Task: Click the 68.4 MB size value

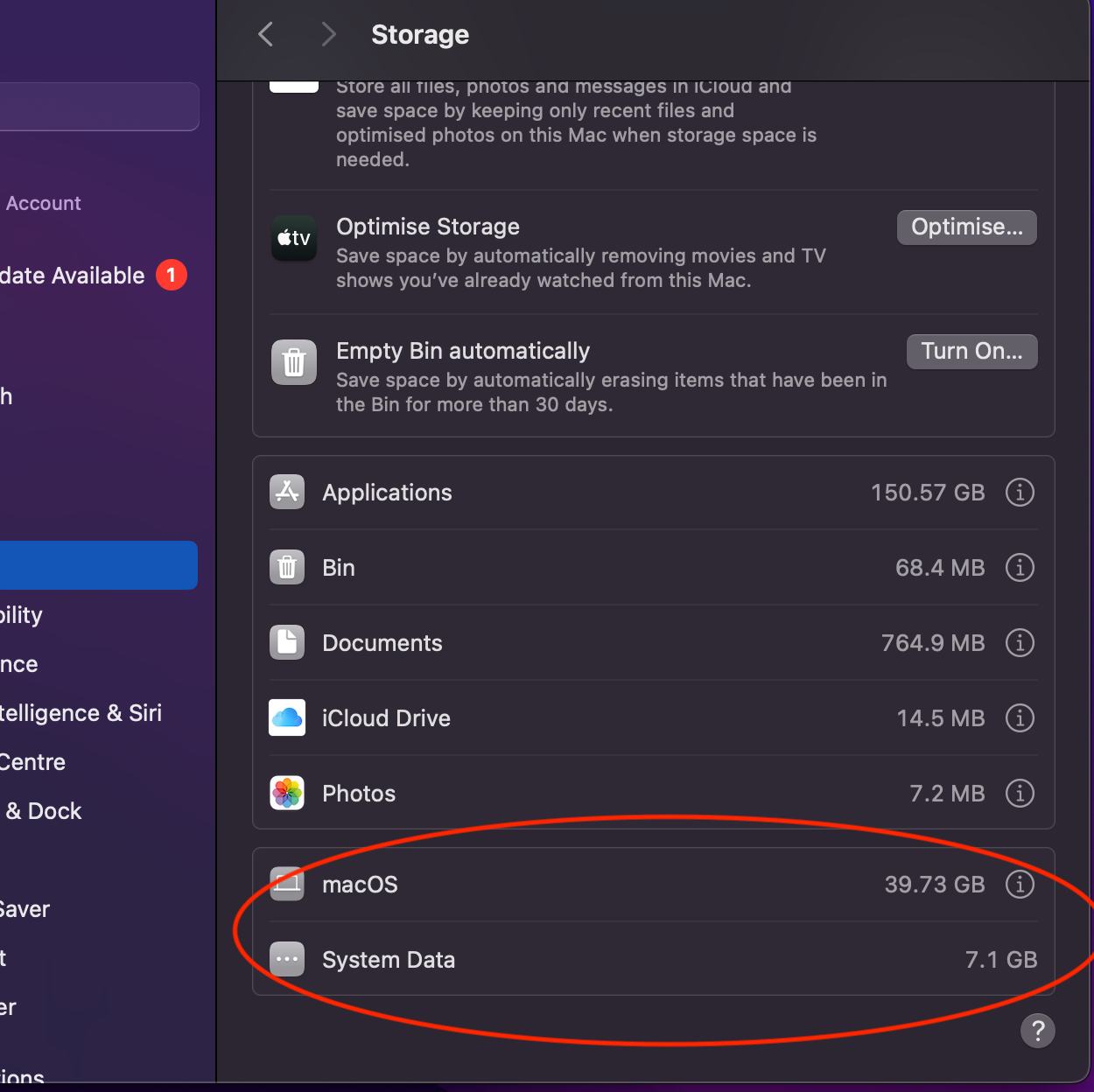Action: (x=940, y=568)
